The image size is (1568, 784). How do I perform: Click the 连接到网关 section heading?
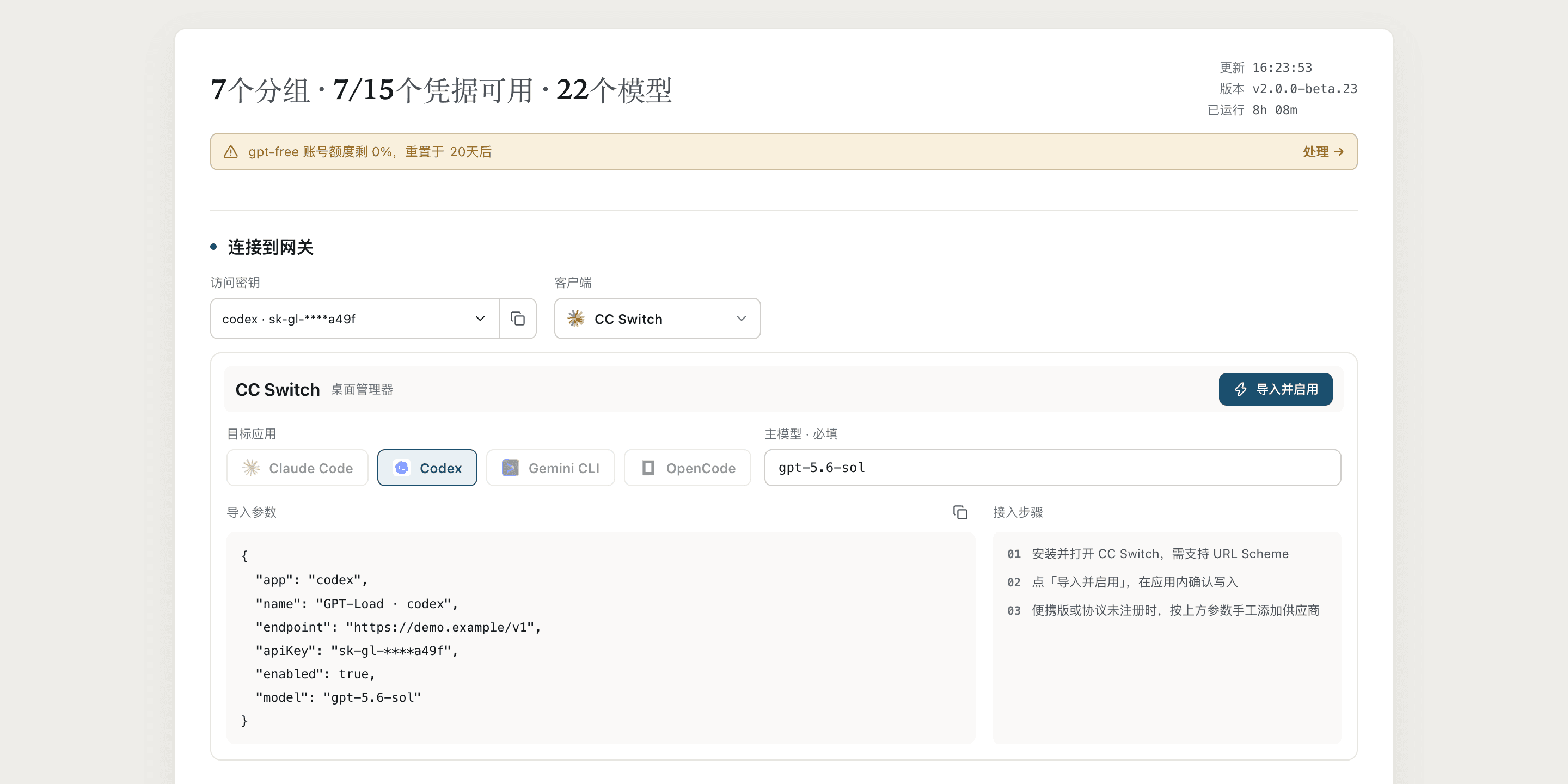(x=270, y=247)
